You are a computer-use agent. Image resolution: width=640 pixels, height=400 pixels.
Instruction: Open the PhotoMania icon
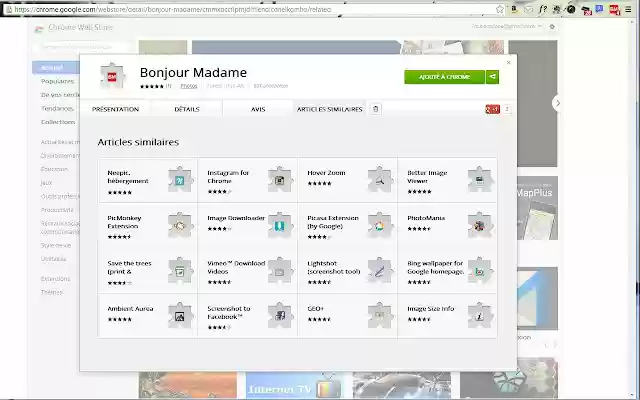pos(480,224)
